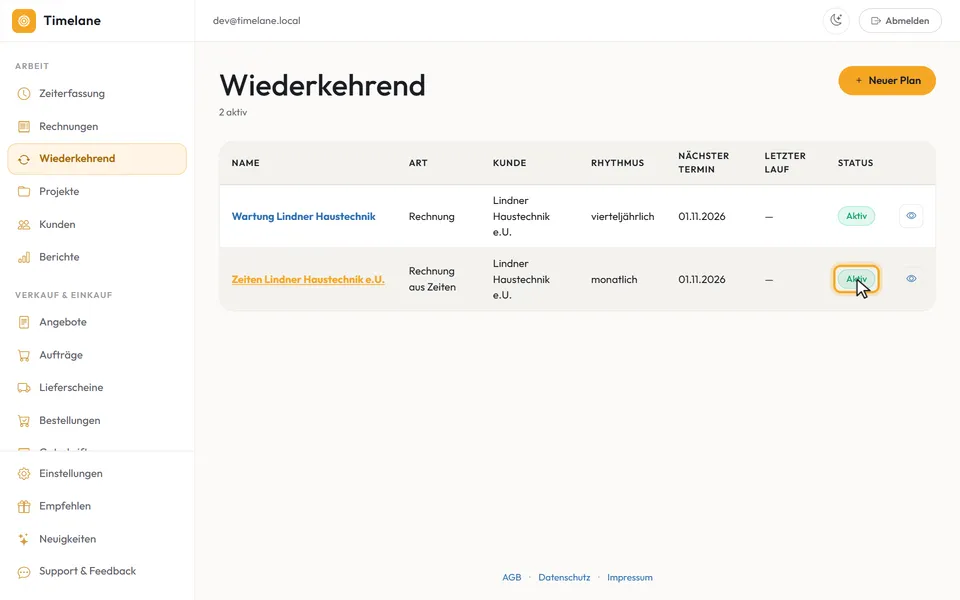
Task: Open Empfehlen in the sidebar
Action: (x=97, y=506)
